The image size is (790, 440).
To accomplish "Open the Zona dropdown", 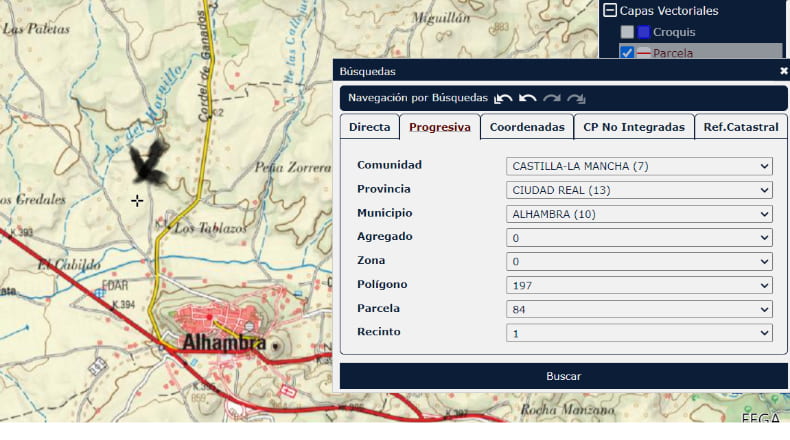I will tap(639, 262).
